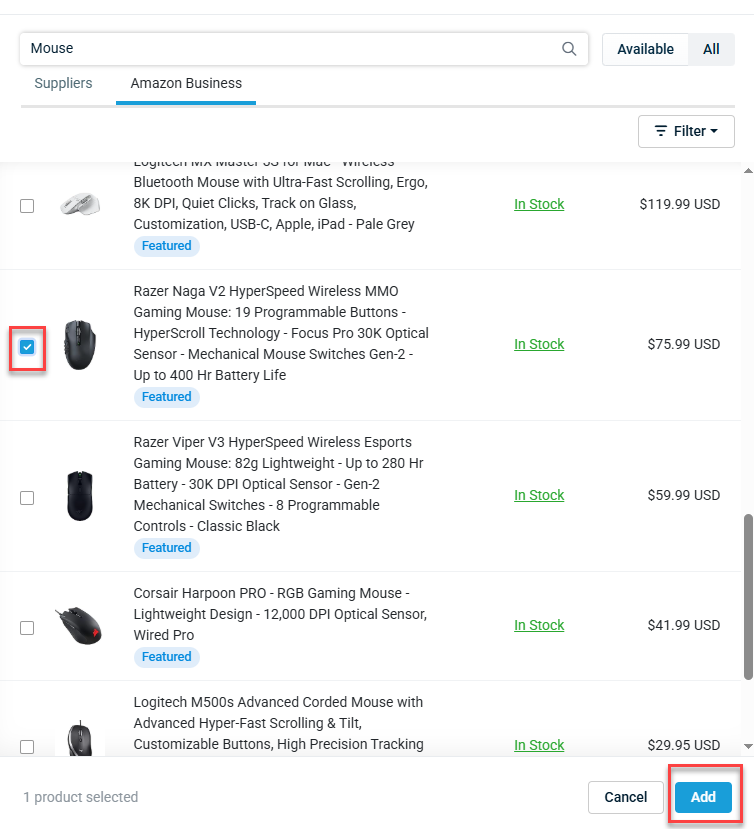
Task: Click the Add button
Action: [703, 797]
